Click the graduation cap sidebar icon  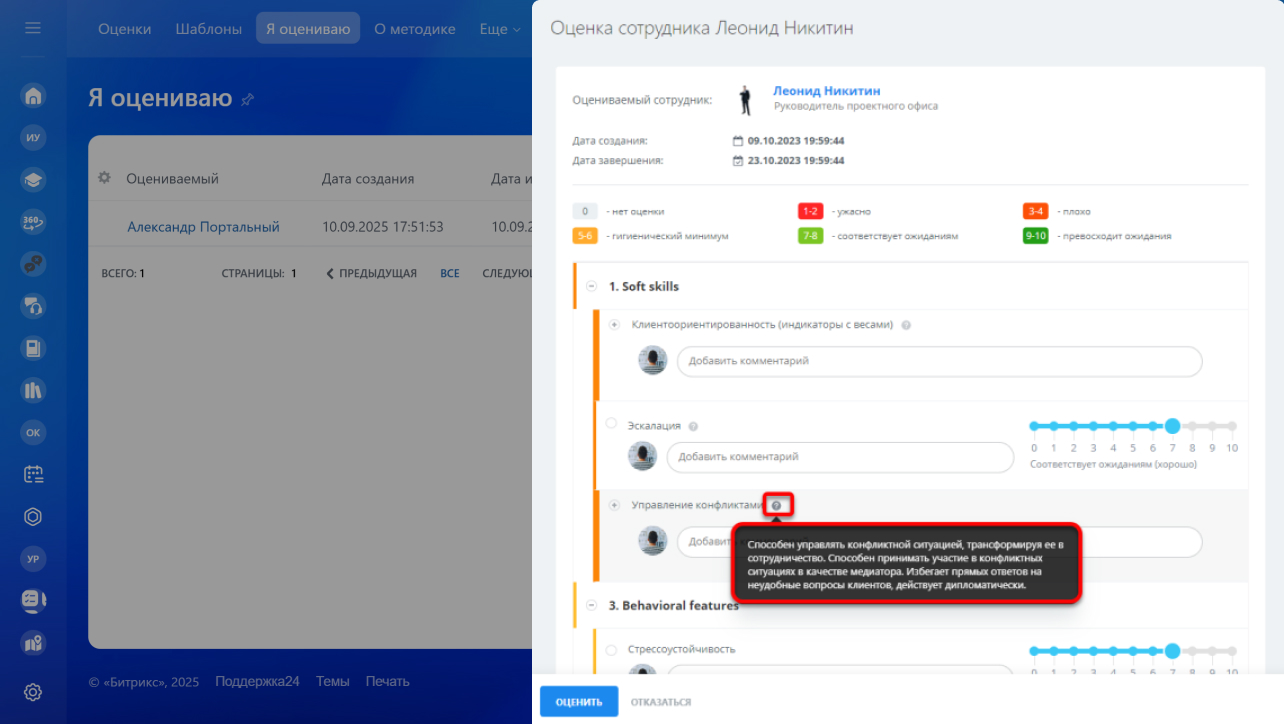pyautogui.click(x=33, y=180)
